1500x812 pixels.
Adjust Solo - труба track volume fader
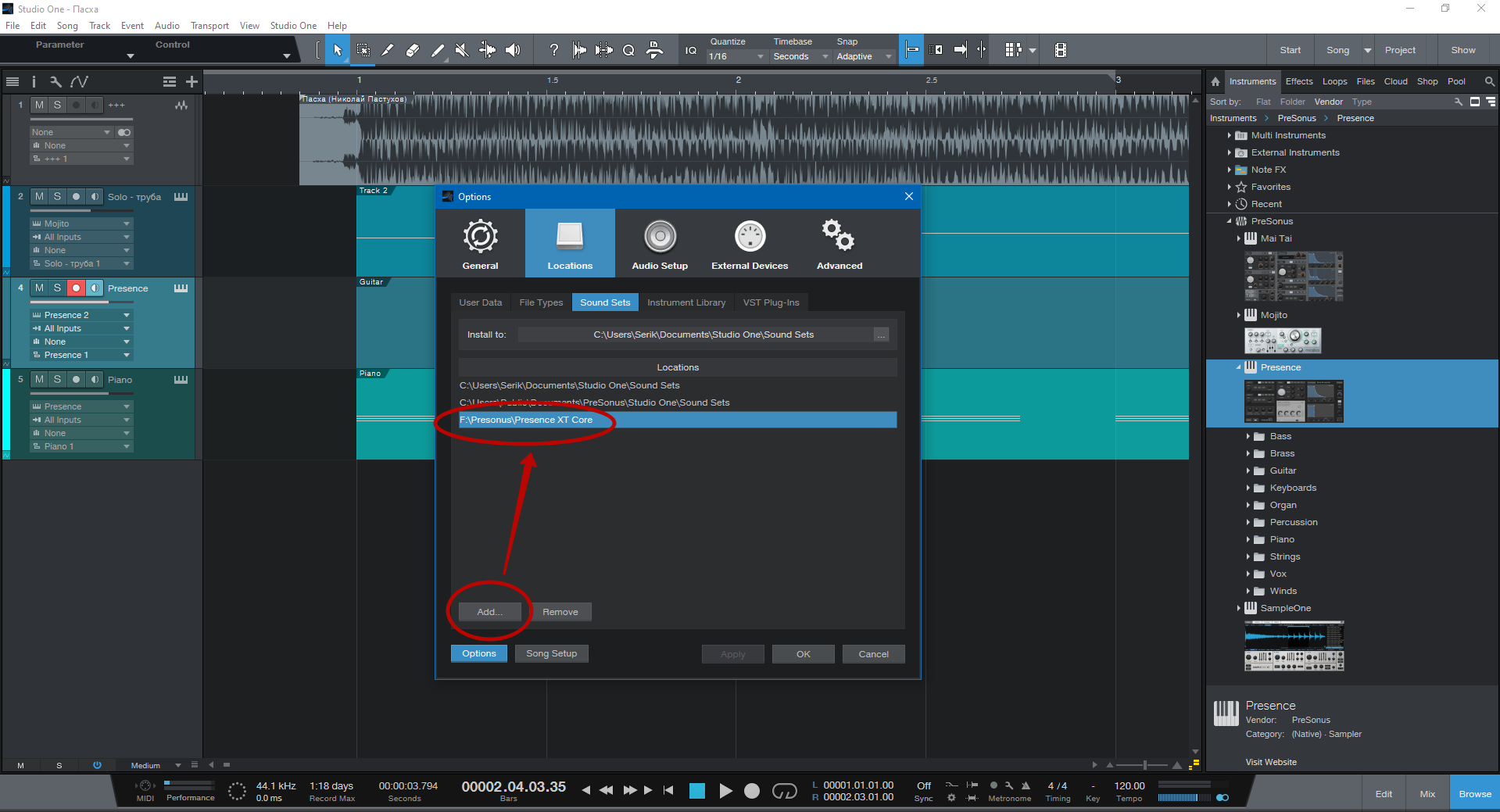coord(81,211)
